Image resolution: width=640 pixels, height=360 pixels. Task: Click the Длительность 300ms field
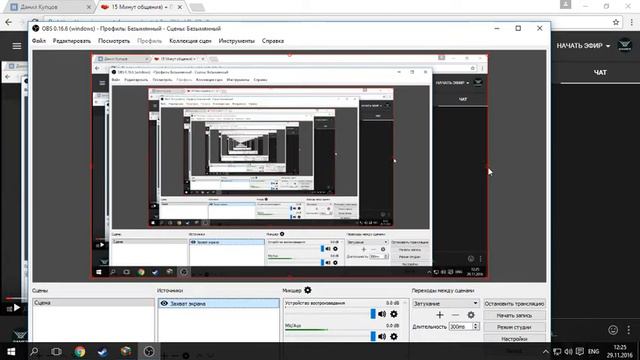[x=460, y=327]
